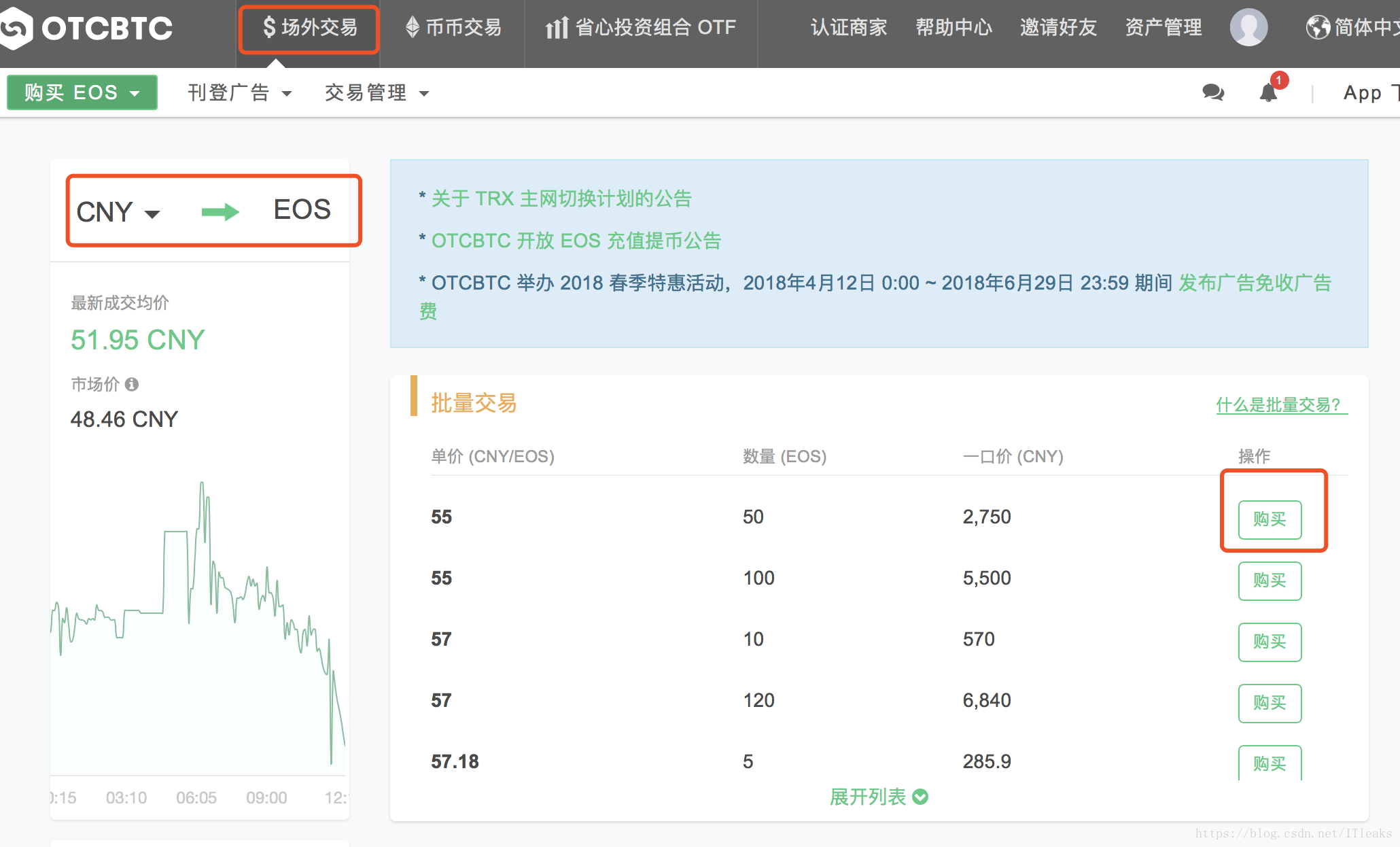Click the 数量 (EOS) column header

pyautogui.click(x=784, y=456)
